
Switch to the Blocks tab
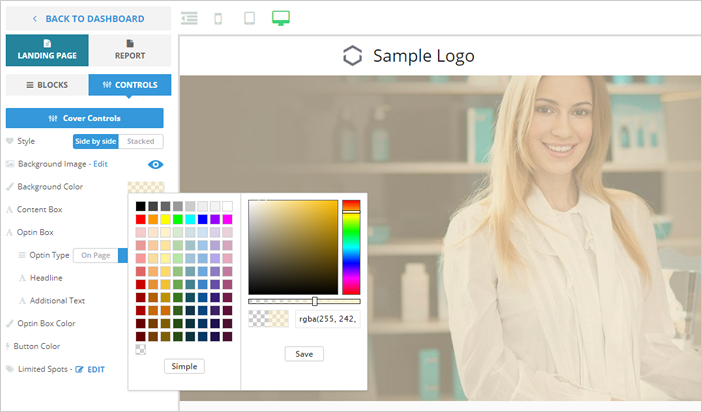47,85
